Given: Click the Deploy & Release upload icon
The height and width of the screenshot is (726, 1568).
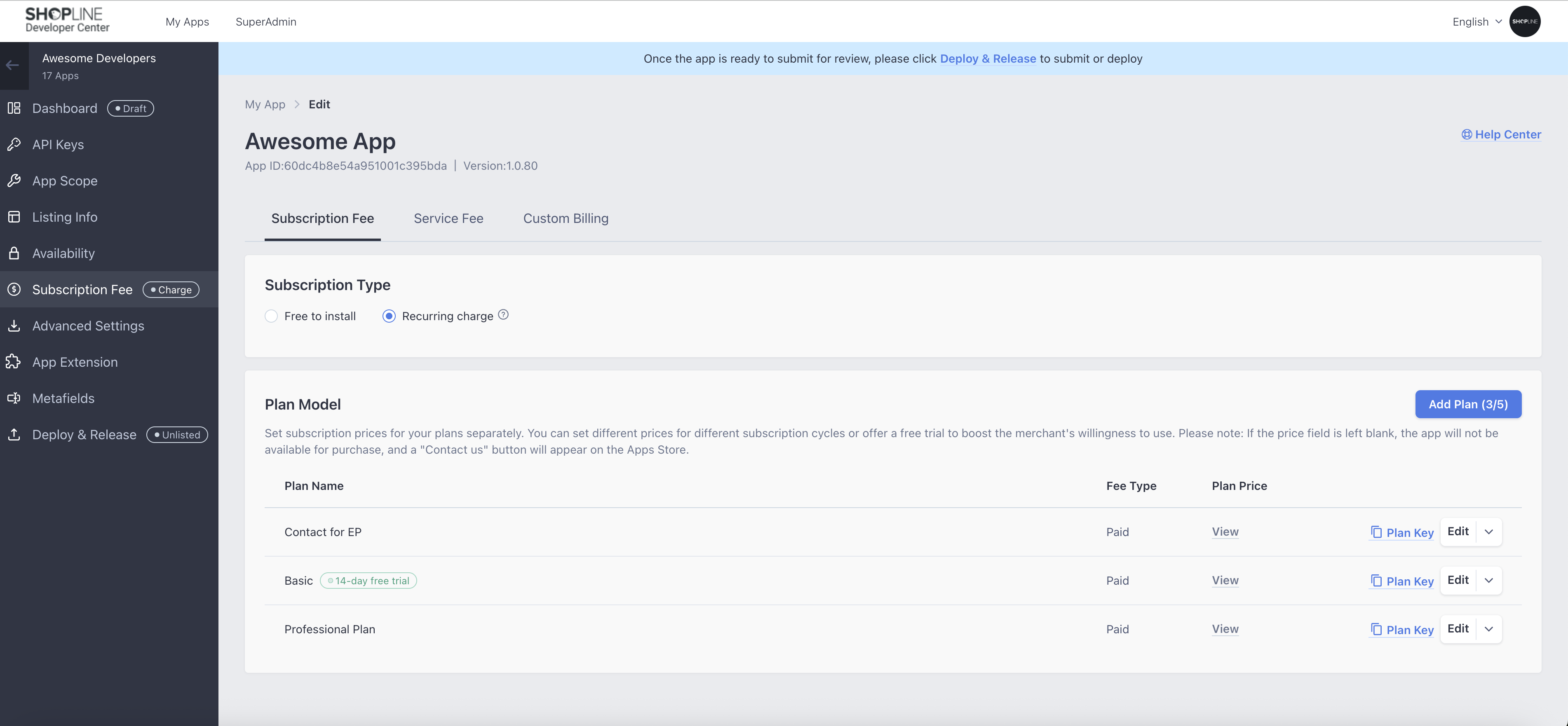Looking at the screenshot, I should [x=14, y=435].
